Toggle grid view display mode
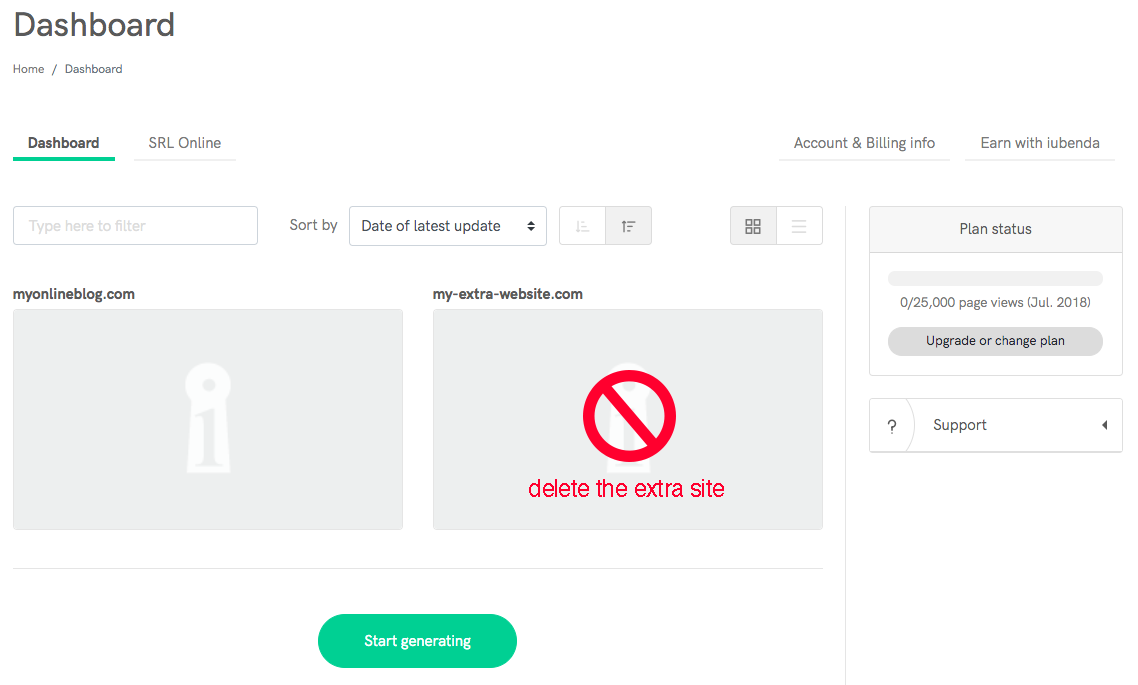The image size is (1138, 685). pos(753,225)
